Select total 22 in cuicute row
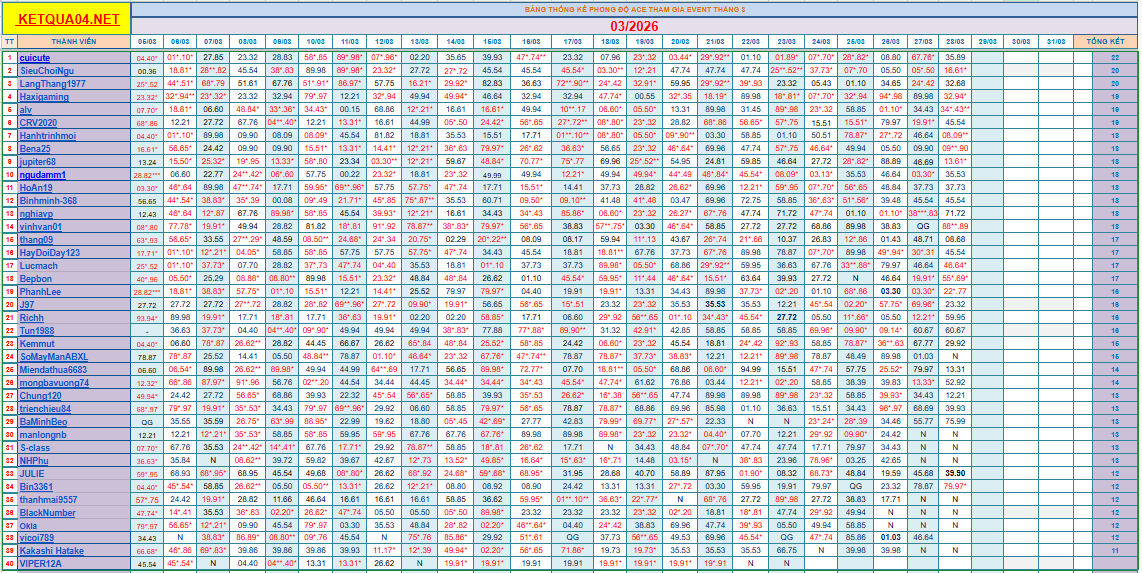Screen dimensions: 1142x573 (x=1116, y=57)
